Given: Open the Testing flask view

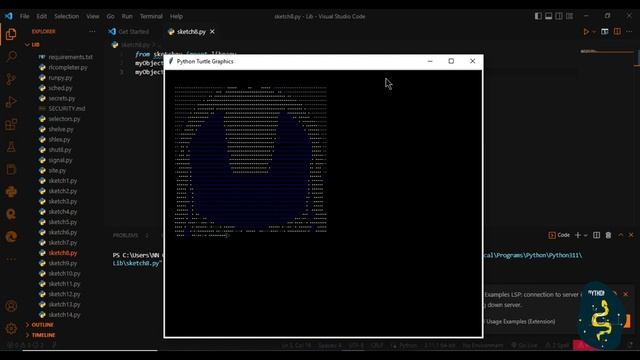Looking at the screenshot, I should (11, 147).
